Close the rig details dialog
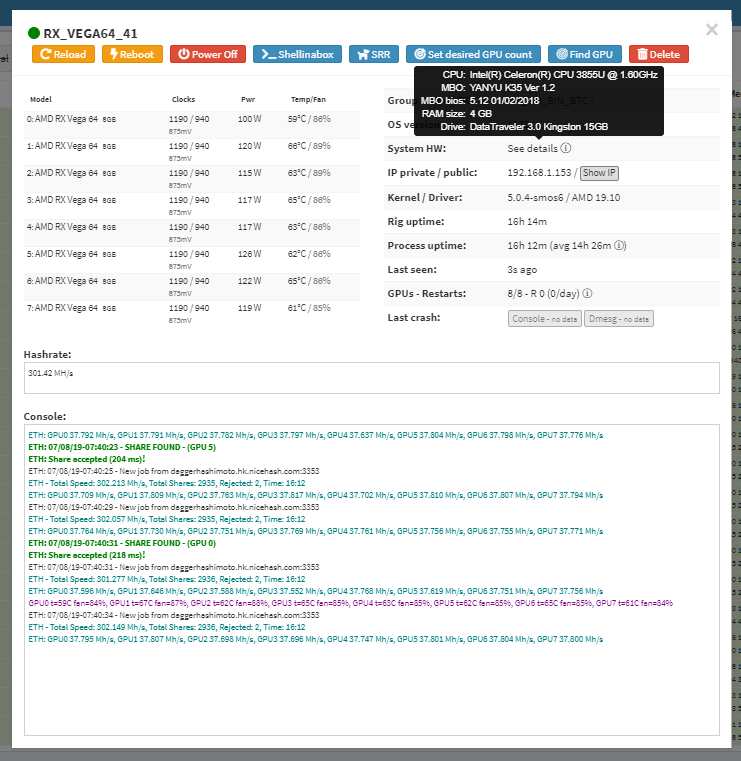The image size is (741, 761). [711, 30]
